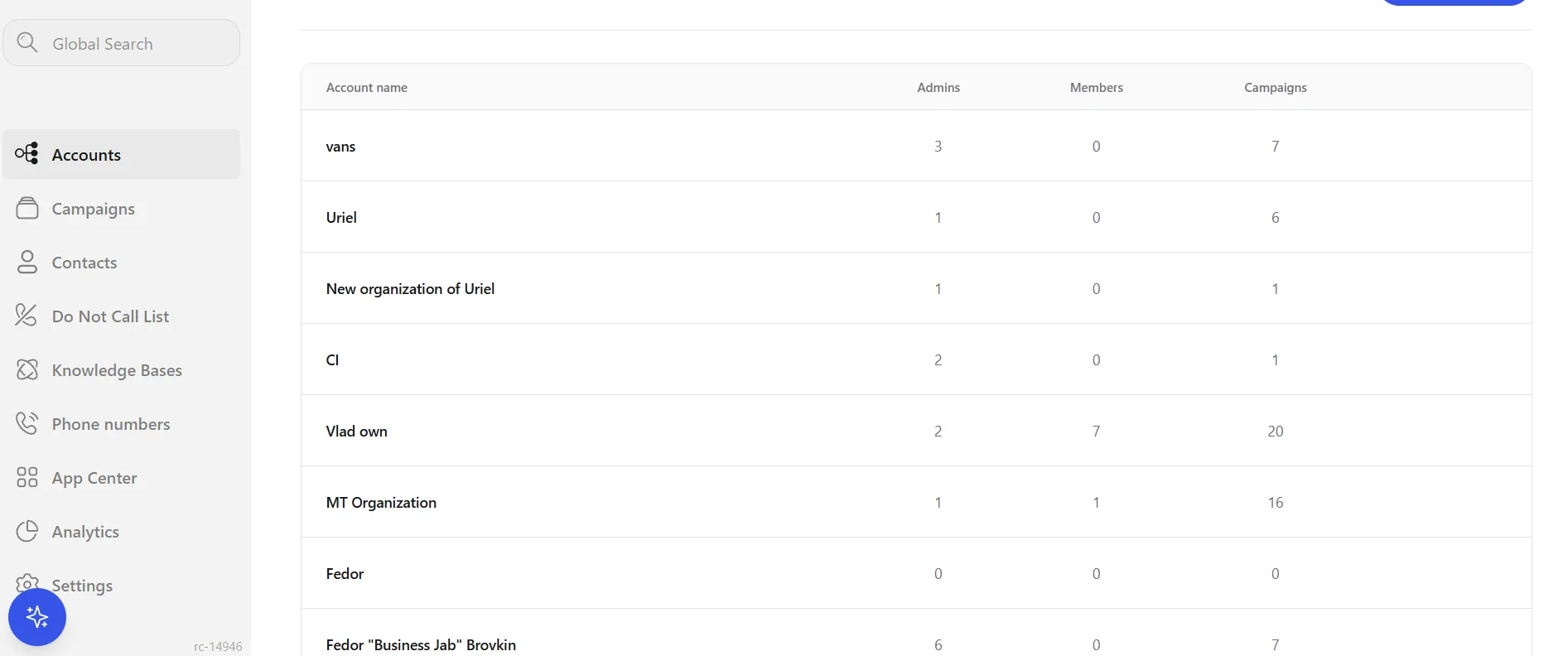Click the Phone numbers icon
The width and height of the screenshot is (1568, 656).
pos(27,423)
